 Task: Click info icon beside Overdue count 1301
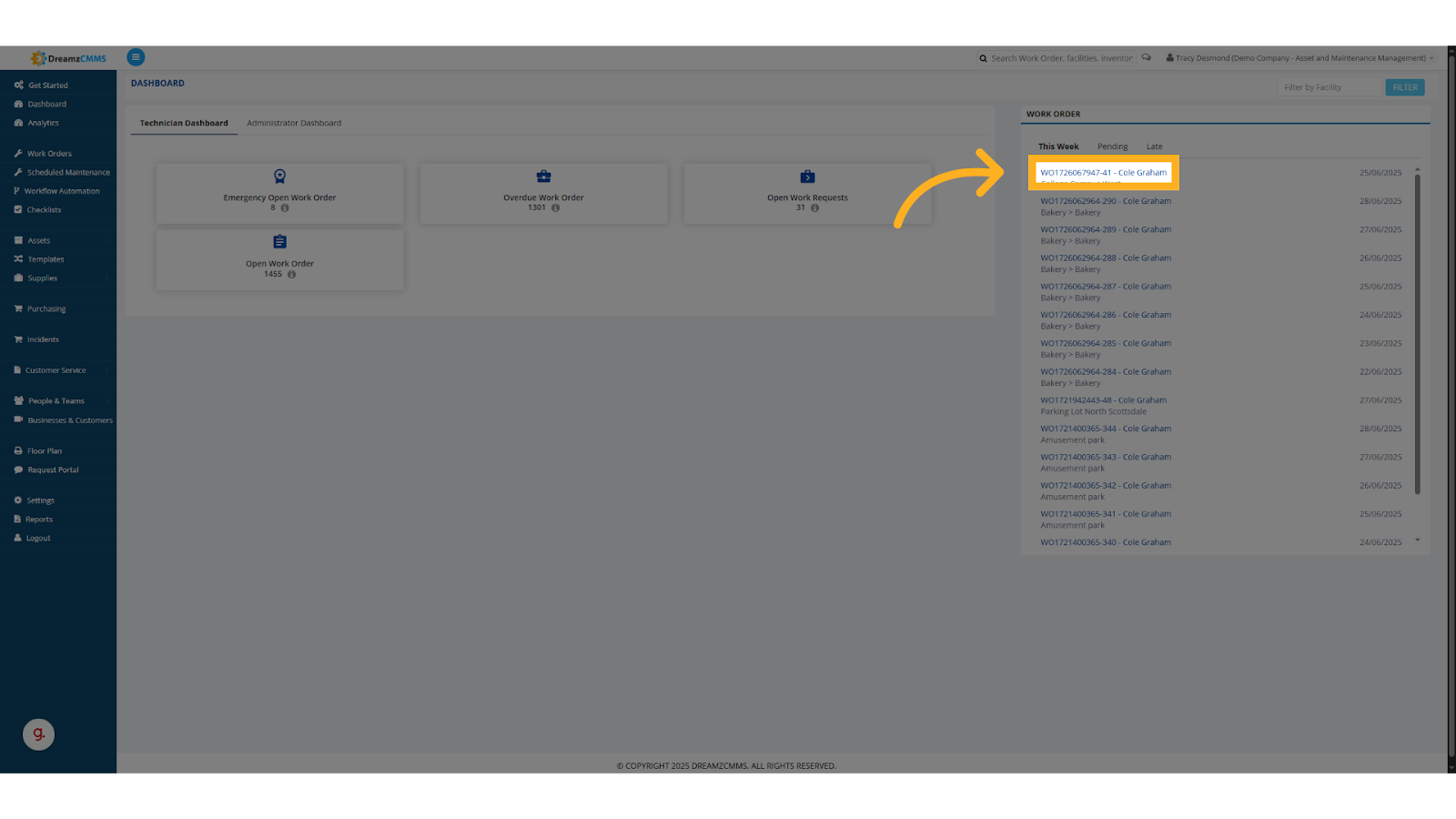(x=555, y=208)
